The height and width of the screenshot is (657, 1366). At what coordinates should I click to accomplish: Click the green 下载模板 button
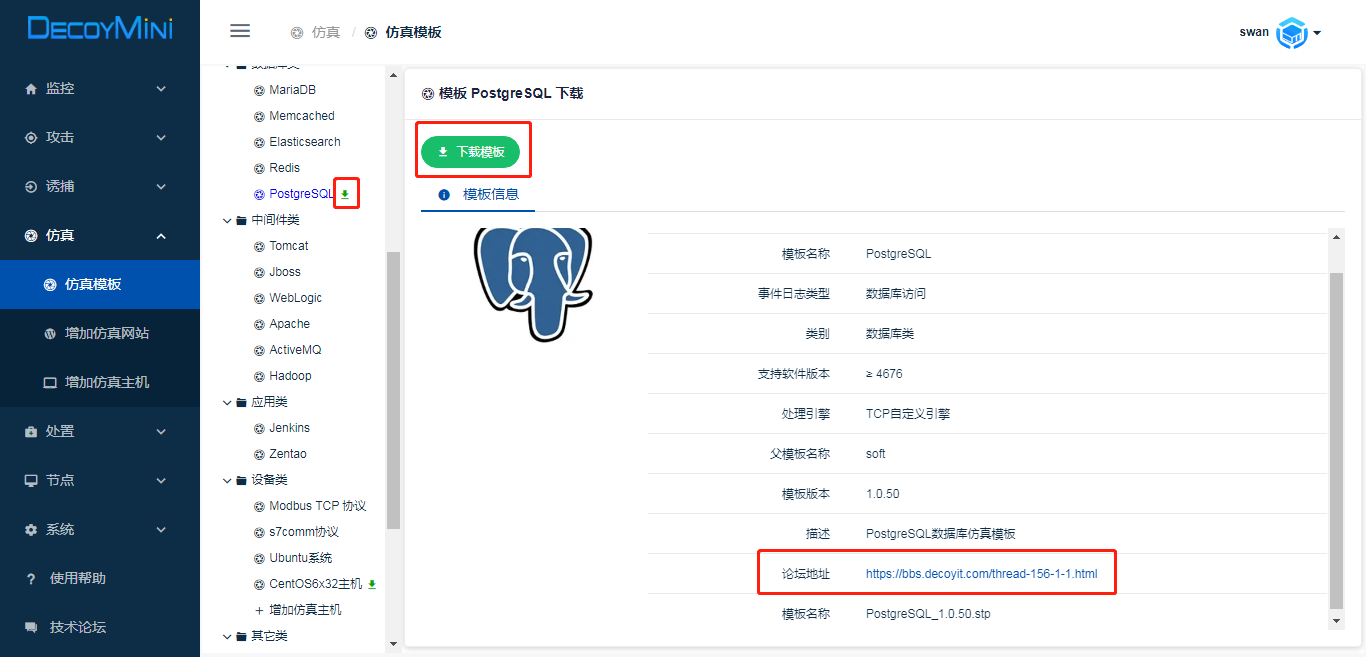tap(470, 152)
